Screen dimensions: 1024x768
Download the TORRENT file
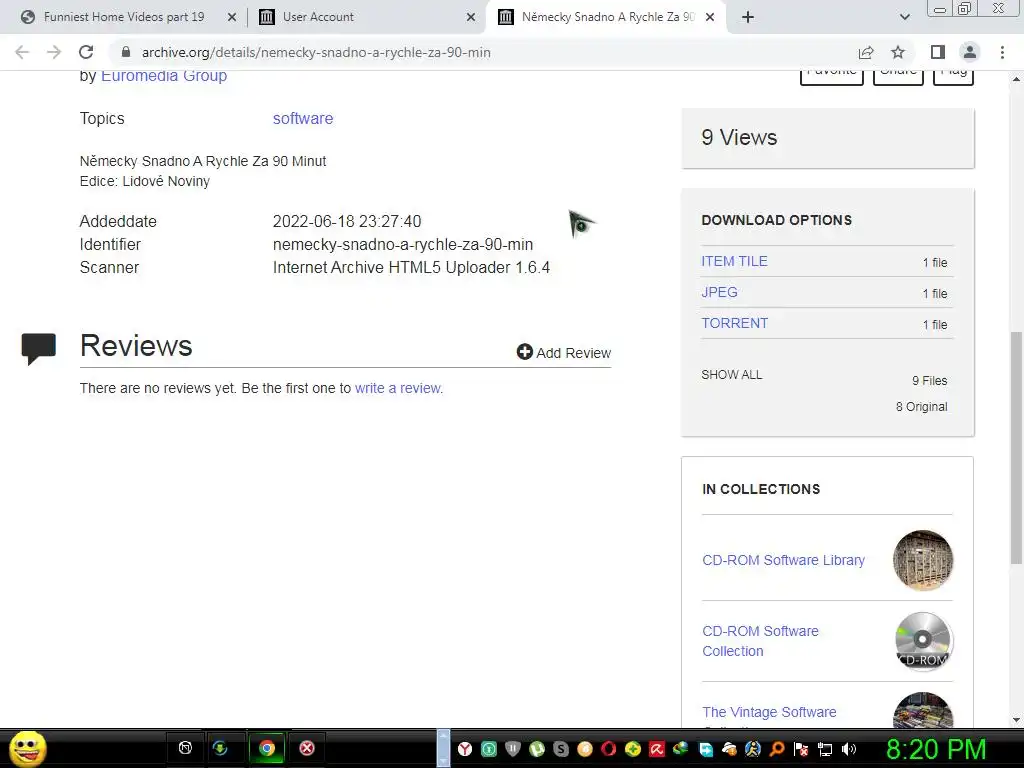click(735, 323)
